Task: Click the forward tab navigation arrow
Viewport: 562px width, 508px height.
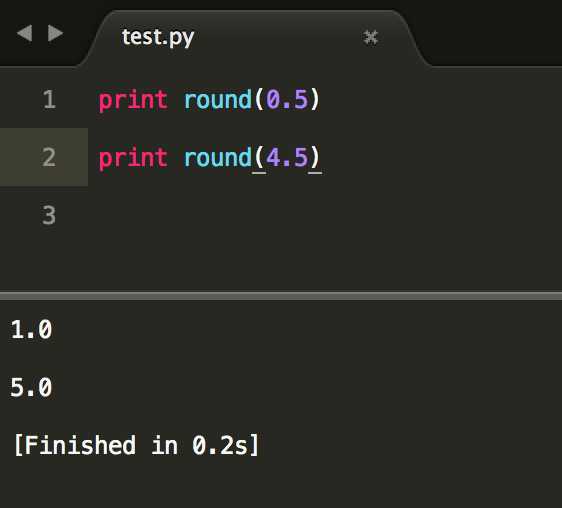Action: point(56,33)
